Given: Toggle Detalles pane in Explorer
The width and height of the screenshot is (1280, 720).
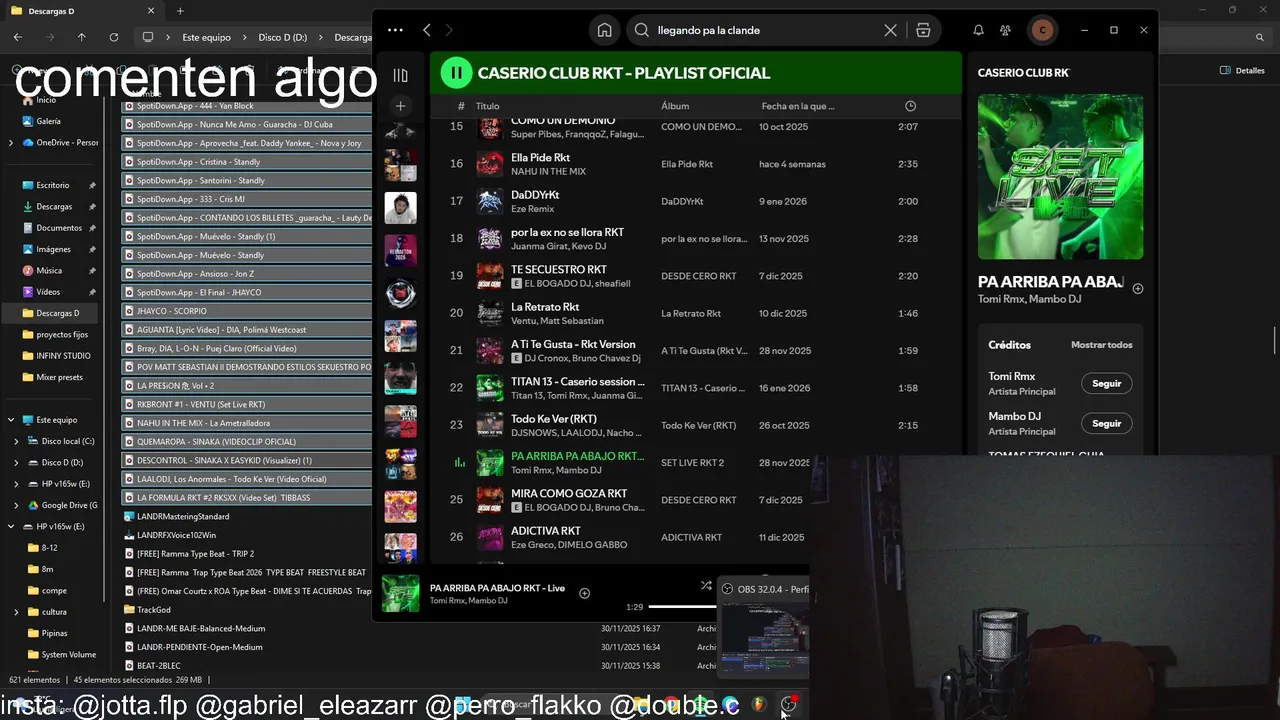Looking at the screenshot, I should coord(1243,71).
